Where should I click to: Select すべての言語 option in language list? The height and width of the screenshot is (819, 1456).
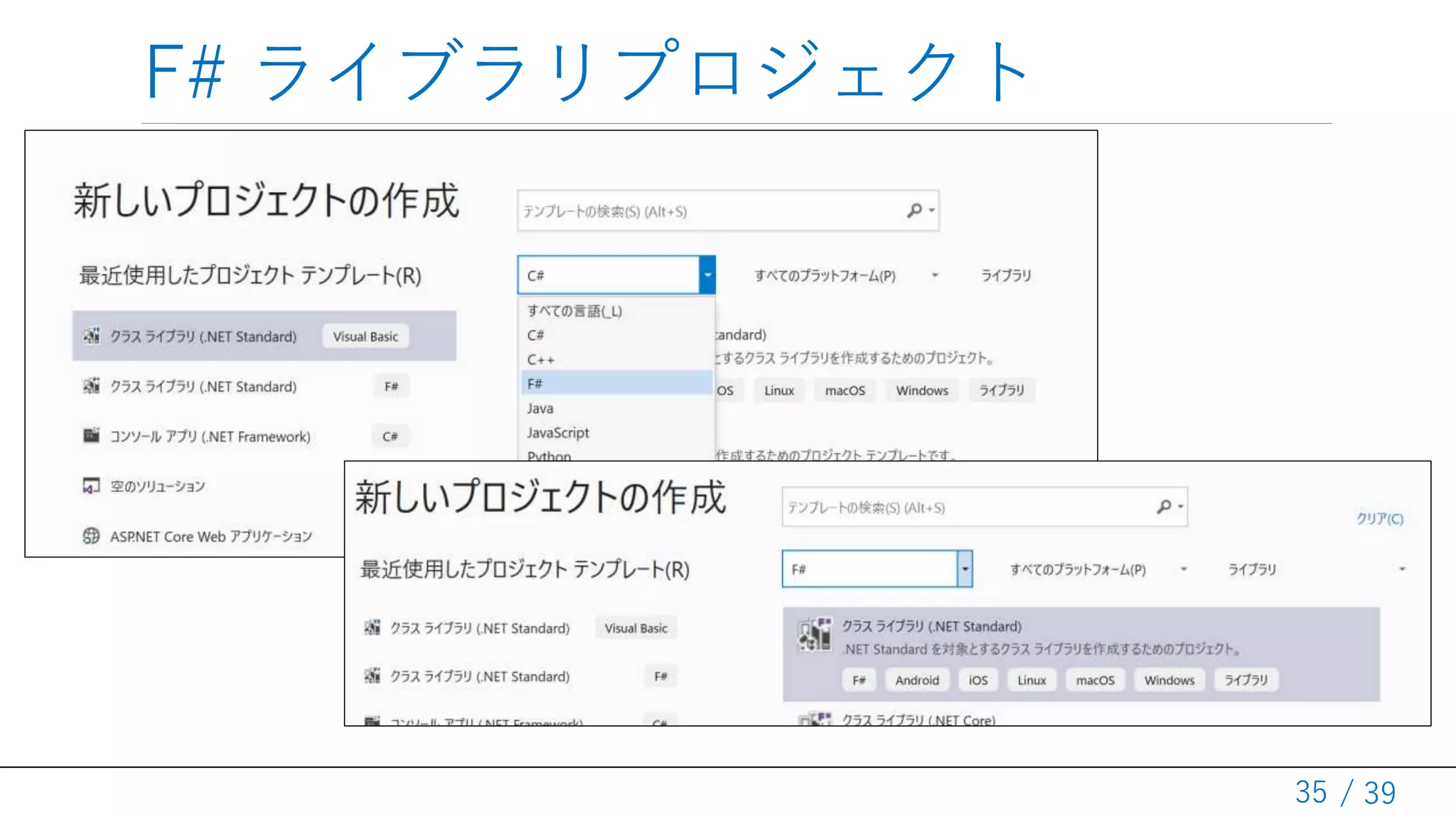574,311
